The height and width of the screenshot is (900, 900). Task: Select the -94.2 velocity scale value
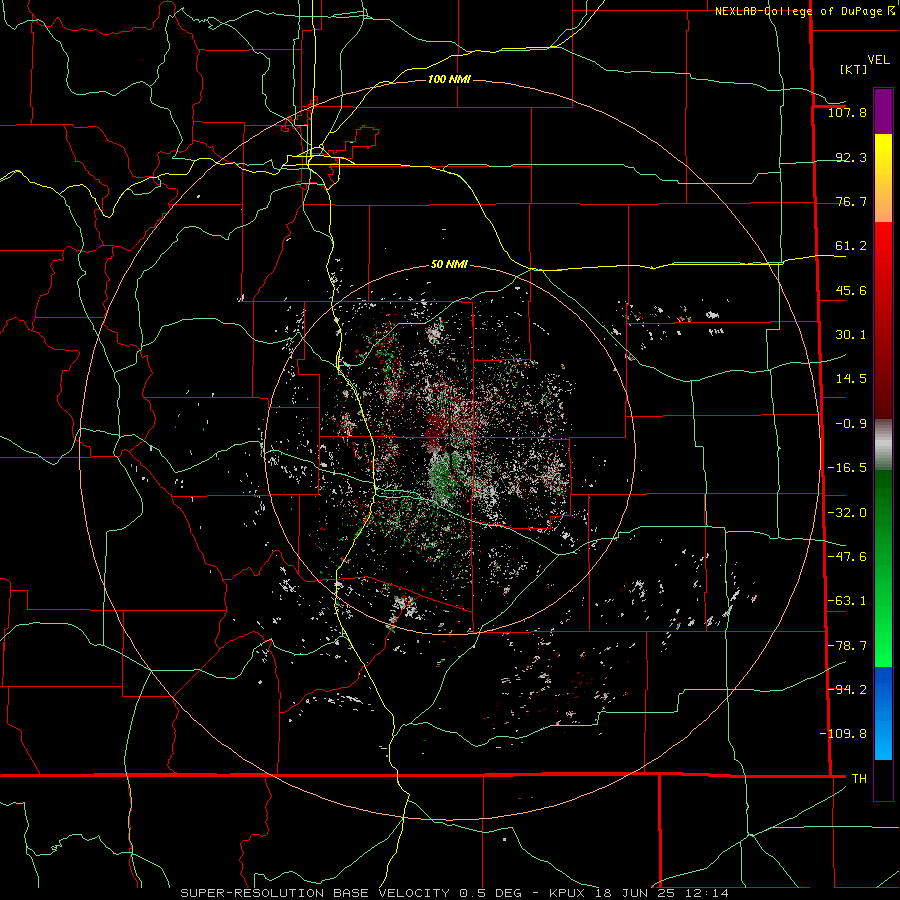pos(847,690)
